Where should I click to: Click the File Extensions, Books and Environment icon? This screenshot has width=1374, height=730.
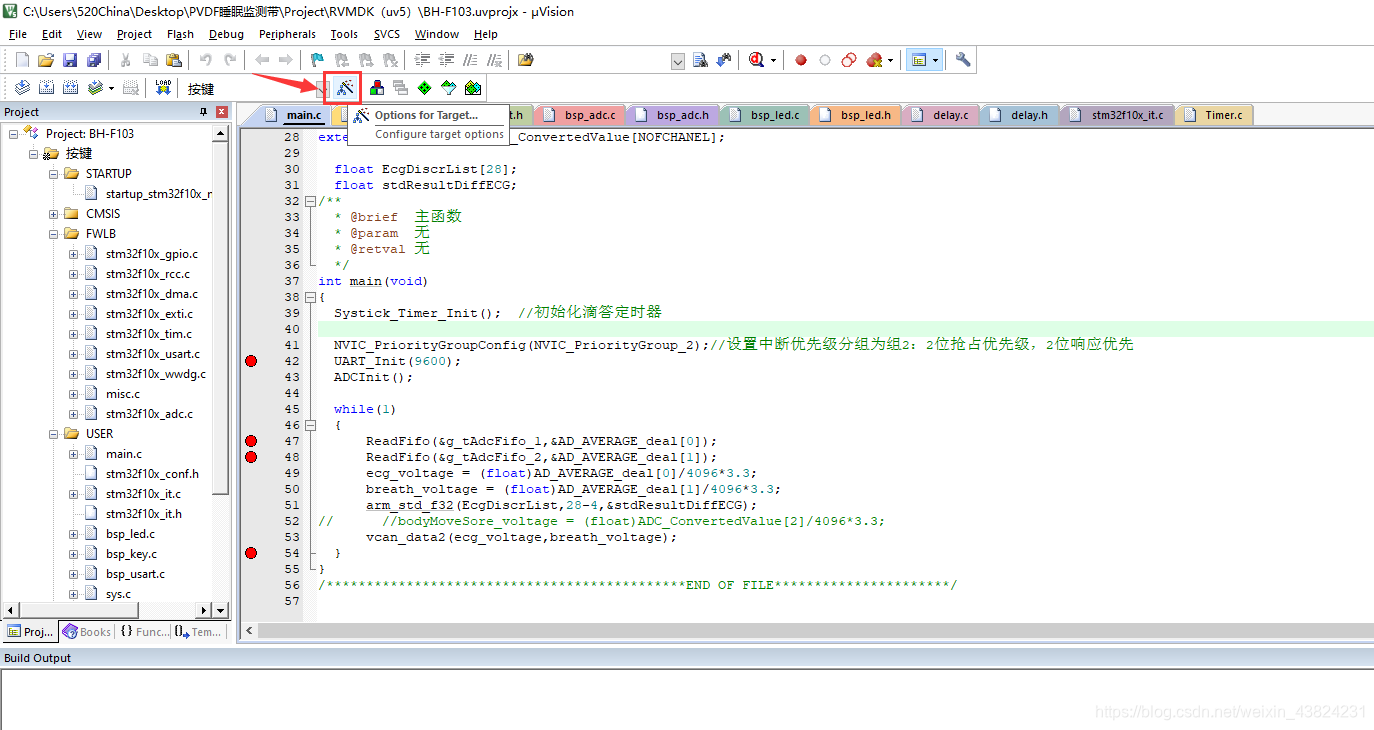coord(377,88)
